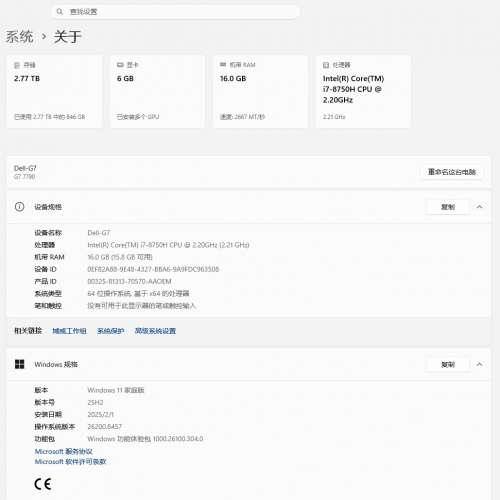Select the device ID value
This screenshot has width=500, height=500.
[153, 269]
